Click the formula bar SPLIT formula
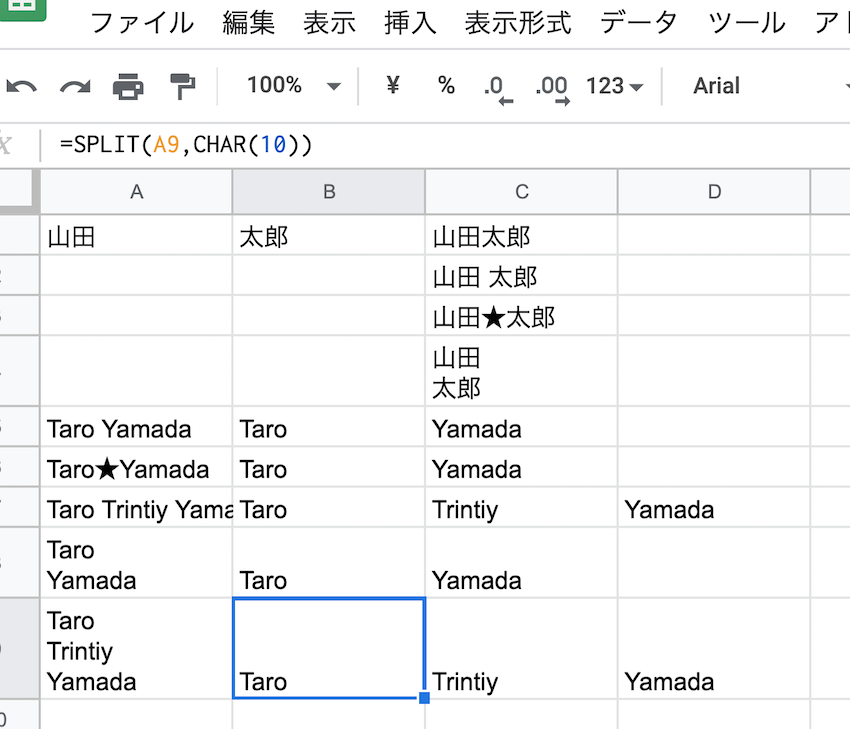 [186, 145]
